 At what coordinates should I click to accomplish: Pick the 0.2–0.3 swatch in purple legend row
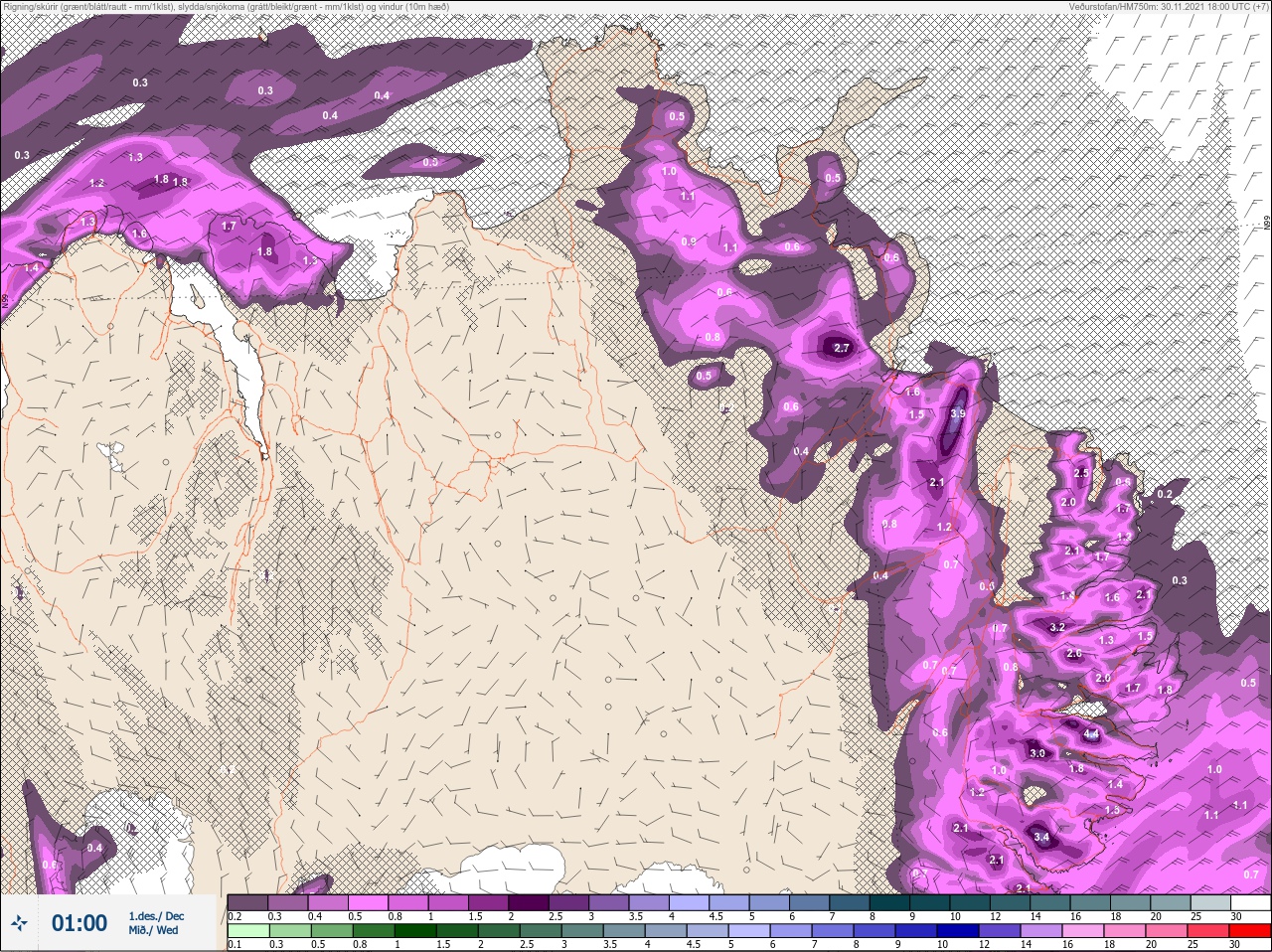[247, 902]
